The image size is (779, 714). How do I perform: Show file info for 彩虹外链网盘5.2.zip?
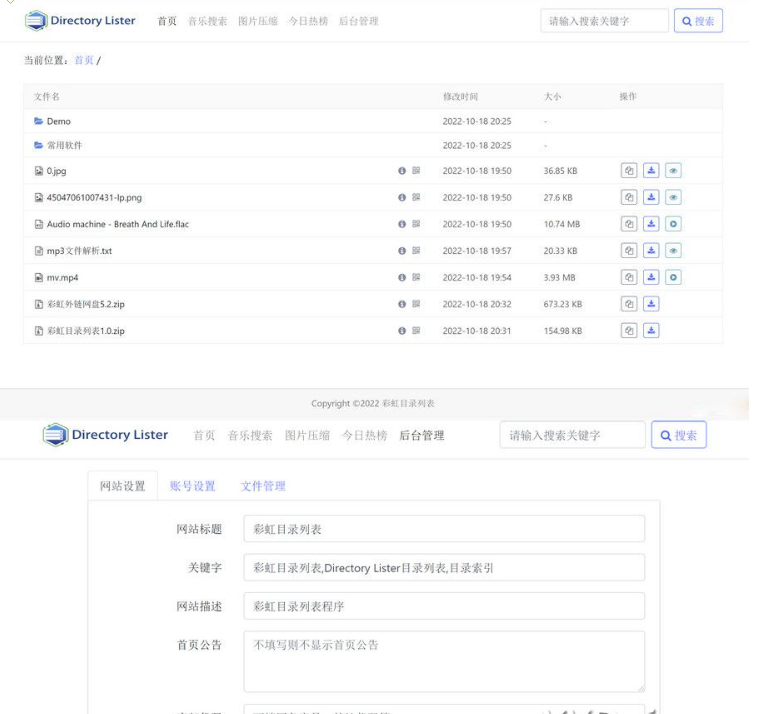[402, 304]
